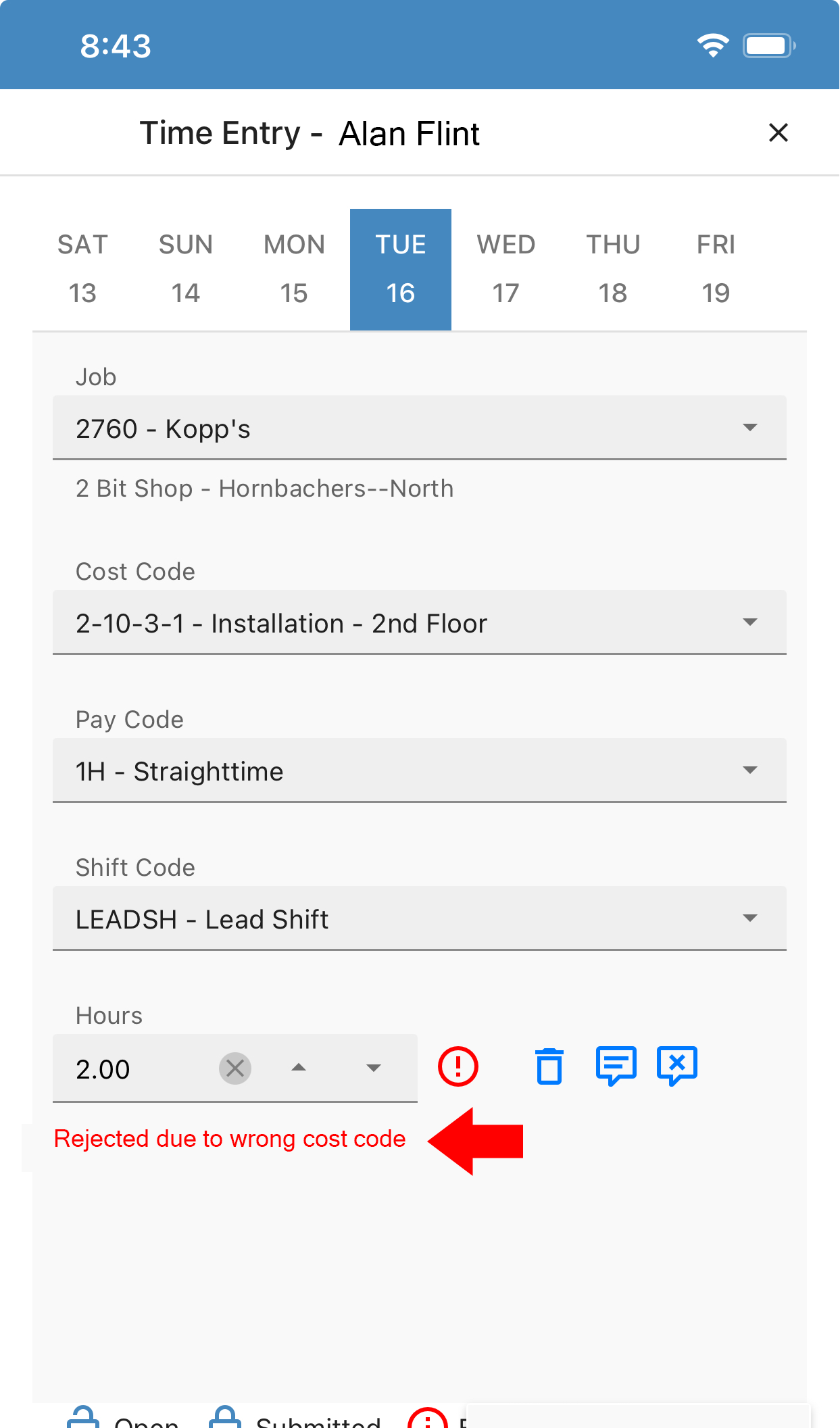Screen dimensions: 840x1428
Task: Select the THU 18 day tab
Action: [x=613, y=269]
